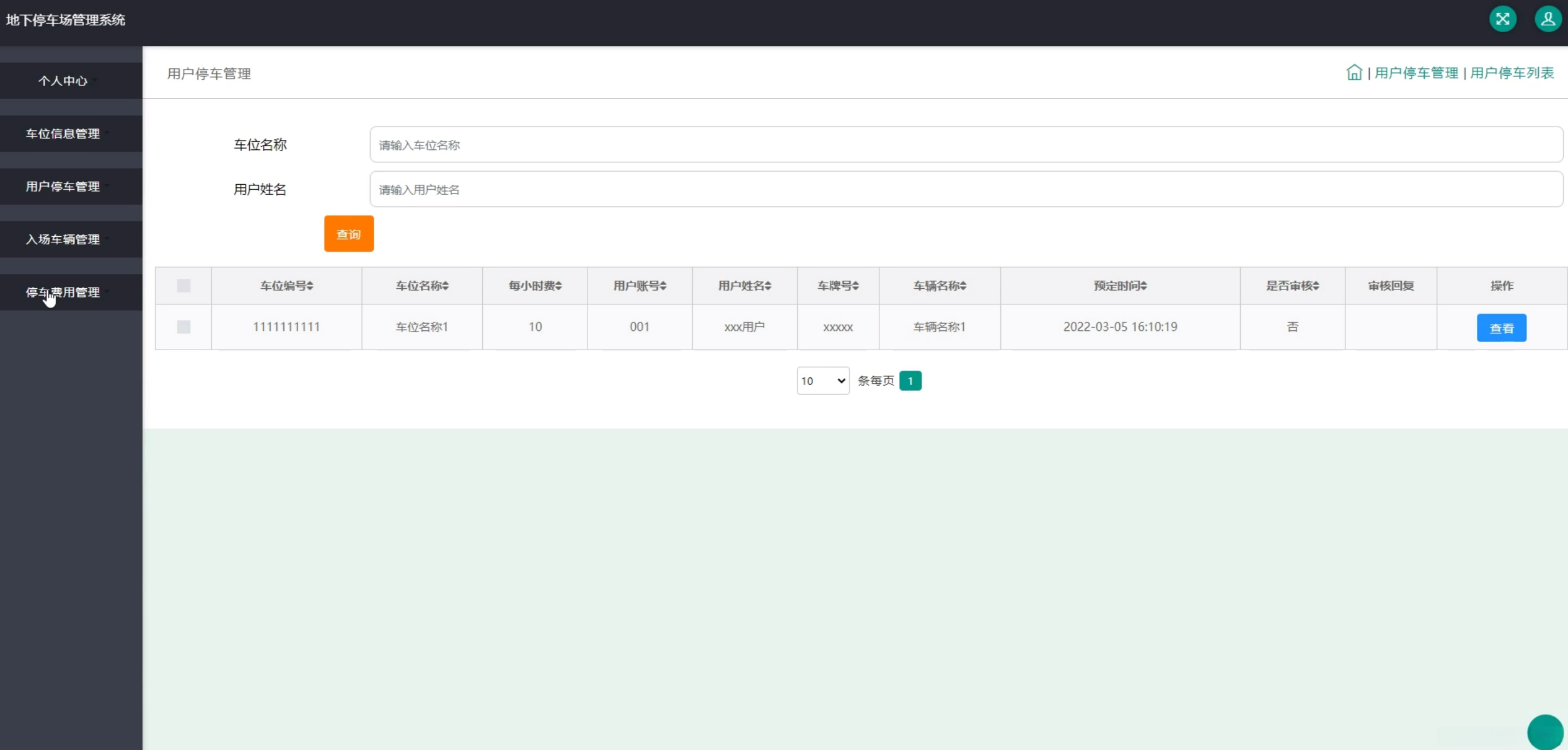
Task: Expand 入场车辆管理 sidebar menu
Action: (x=63, y=239)
